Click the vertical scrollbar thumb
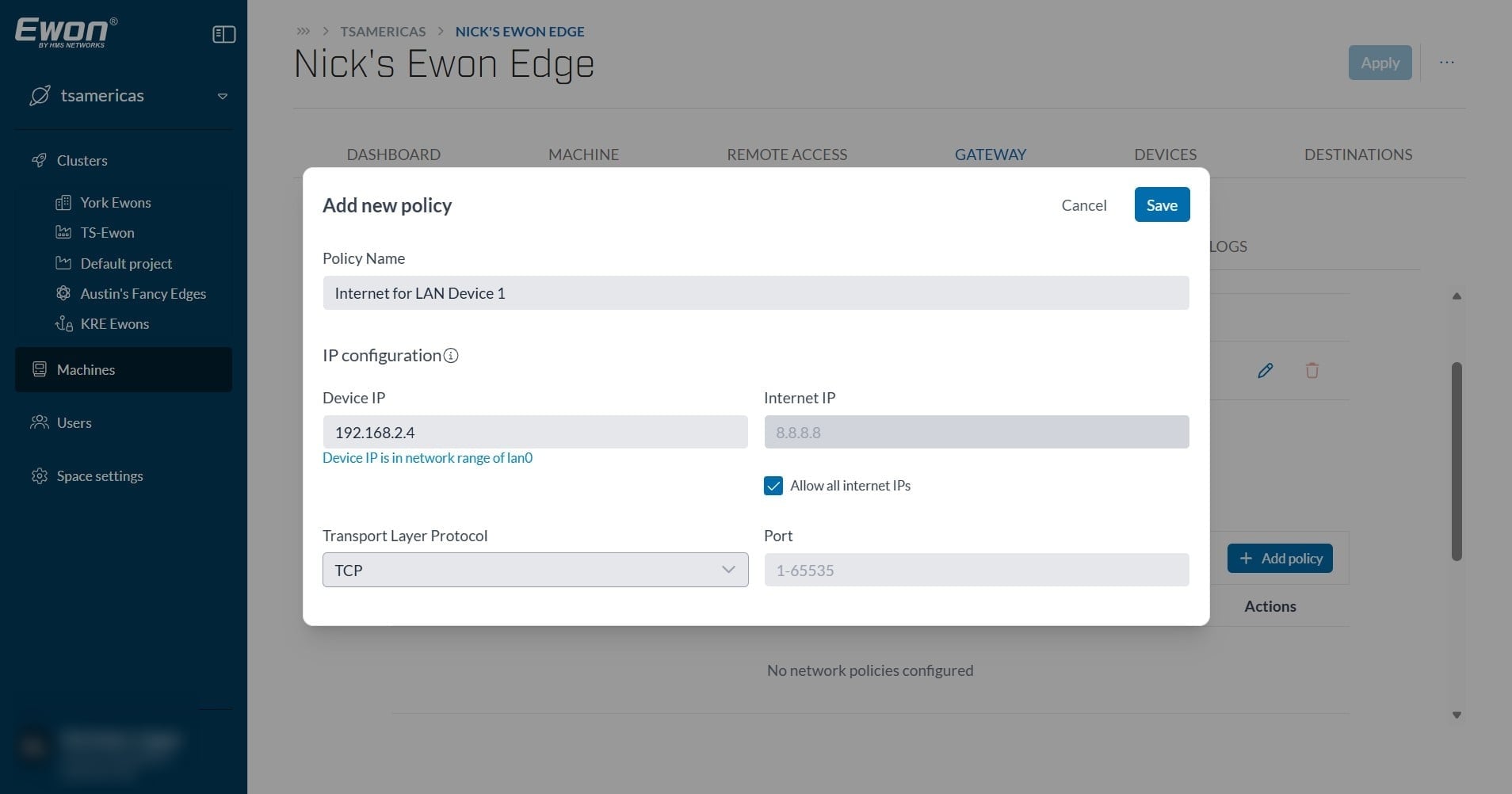This screenshot has height=794, width=1512. tap(1457, 462)
